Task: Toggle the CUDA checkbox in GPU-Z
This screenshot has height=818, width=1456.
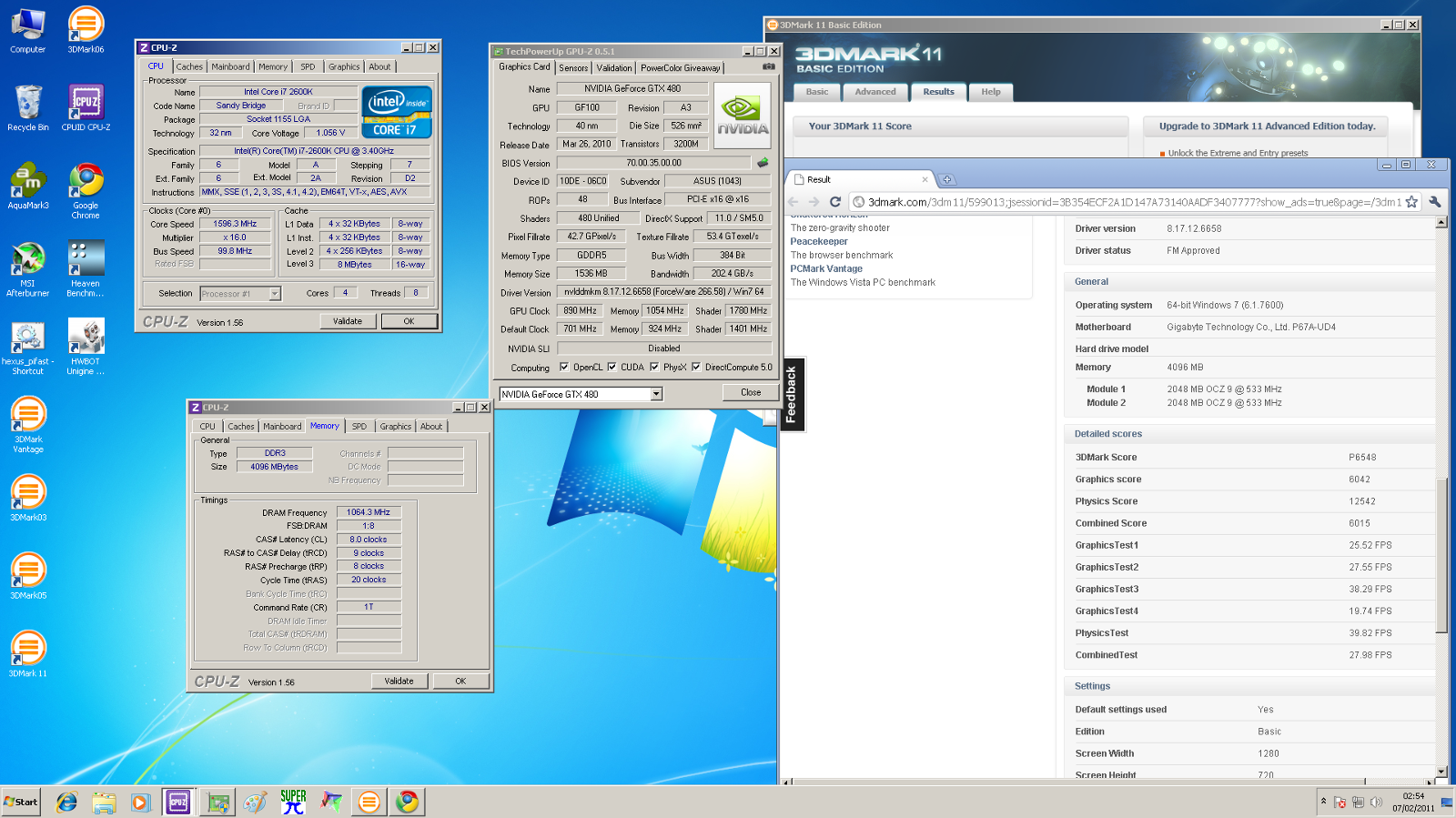Action: pyautogui.click(x=612, y=368)
